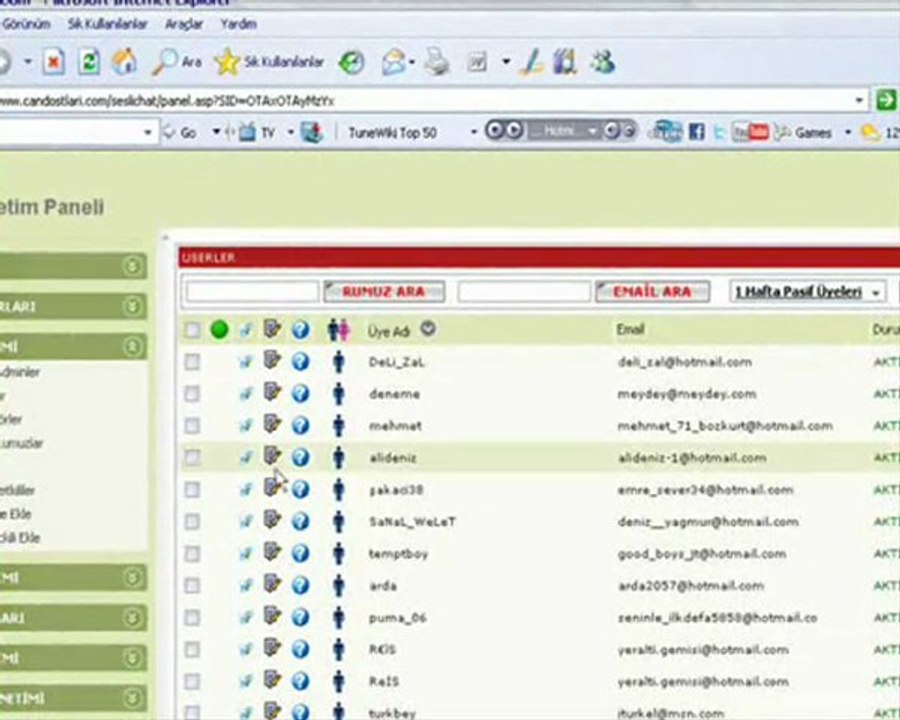Viewport: 900px width, 720px height.
Task: Click the gender filter header icon
Action: [x=338, y=330]
